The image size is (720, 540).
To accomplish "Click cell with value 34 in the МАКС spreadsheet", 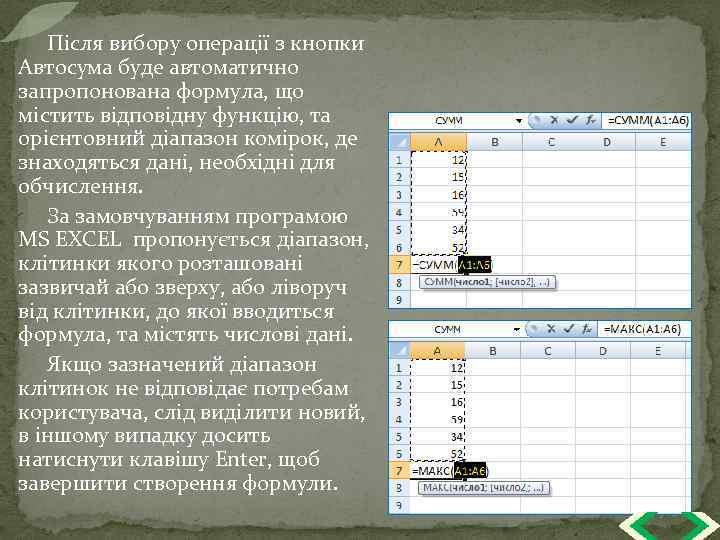I will click(x=438, y=436).
